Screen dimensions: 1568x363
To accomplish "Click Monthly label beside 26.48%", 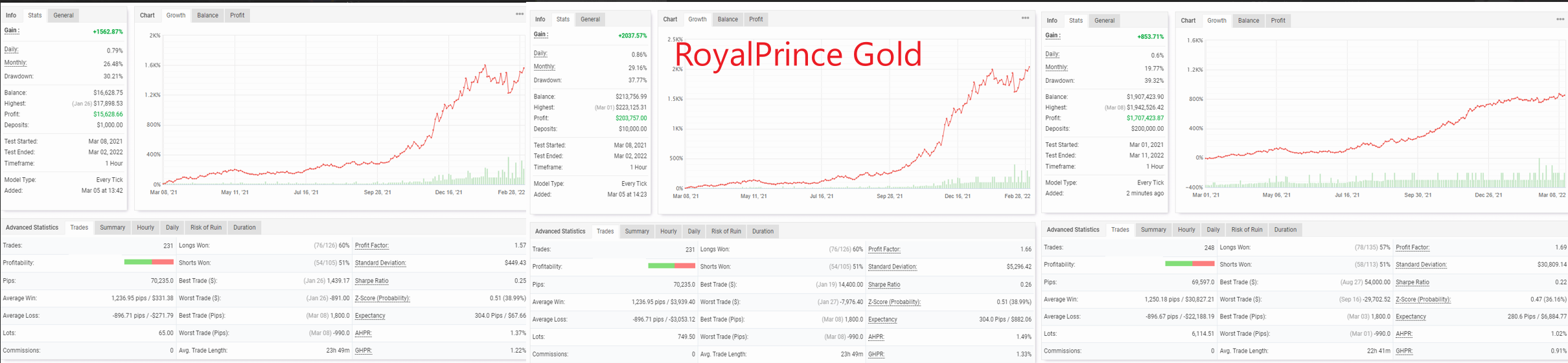I will 16,63.
